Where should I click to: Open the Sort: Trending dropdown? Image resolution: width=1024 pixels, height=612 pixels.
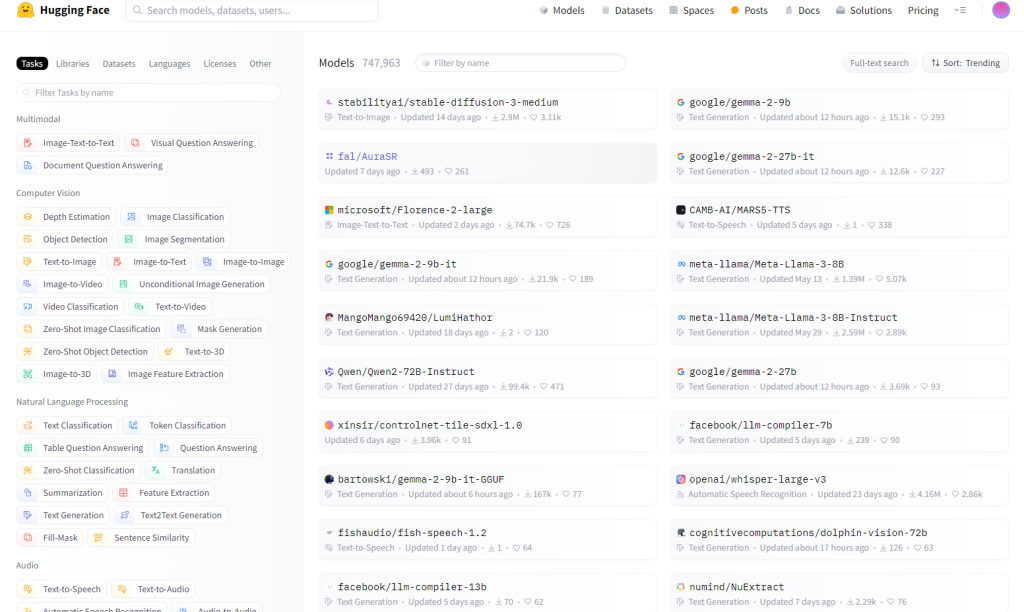point(965,63)
